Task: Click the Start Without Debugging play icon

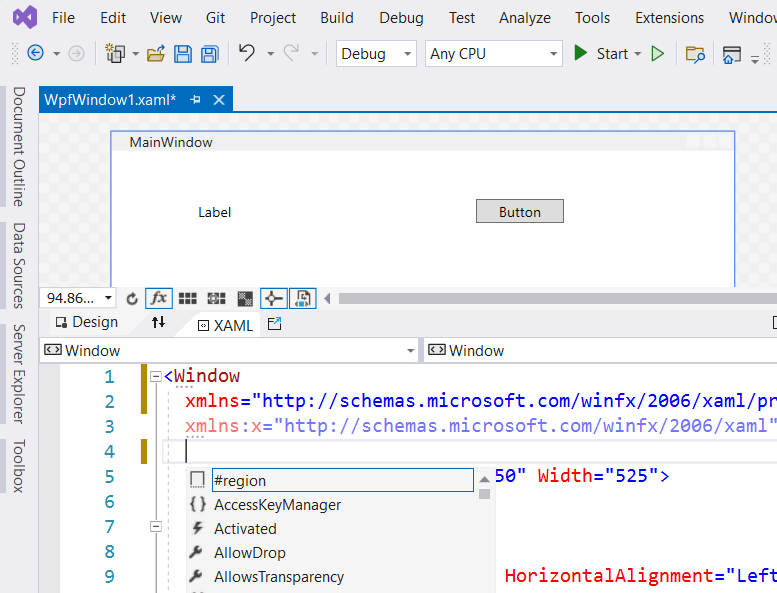Action: [x=658, y=54]
